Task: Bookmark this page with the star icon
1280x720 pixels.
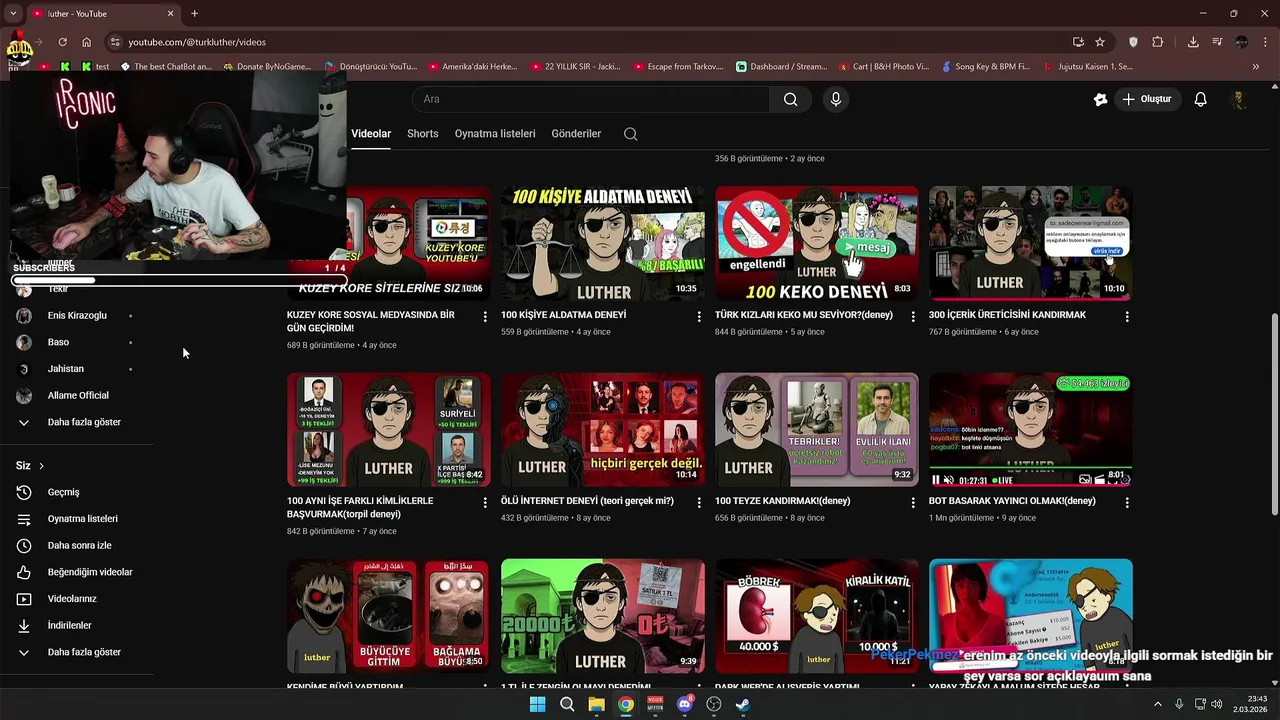Action: 1100,42
